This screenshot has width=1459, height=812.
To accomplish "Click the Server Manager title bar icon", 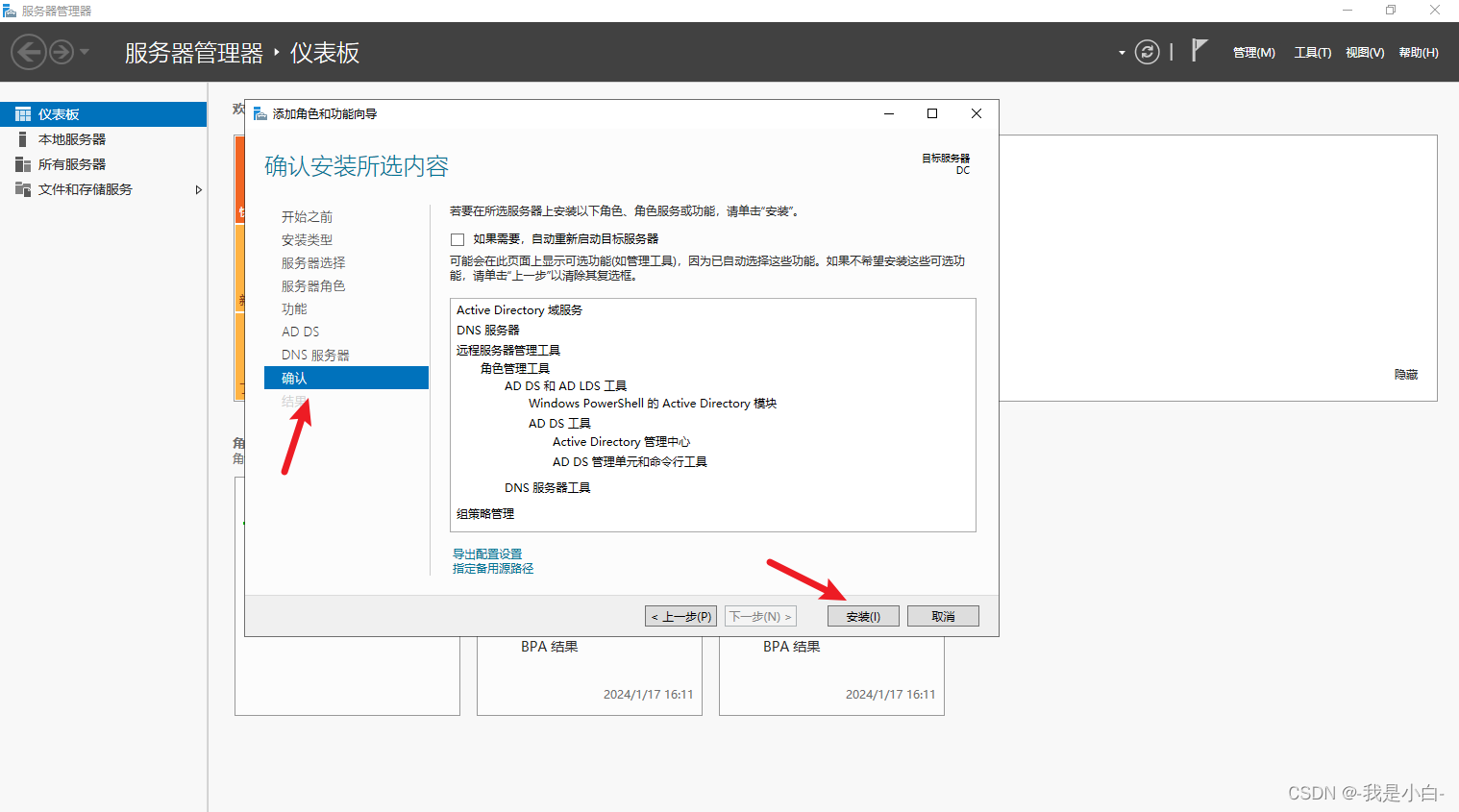I will coord(10,11).
